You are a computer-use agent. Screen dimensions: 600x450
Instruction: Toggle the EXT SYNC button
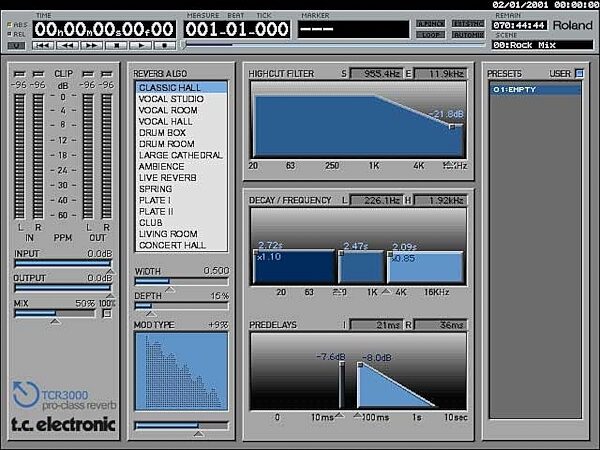[x=468, y=24]
